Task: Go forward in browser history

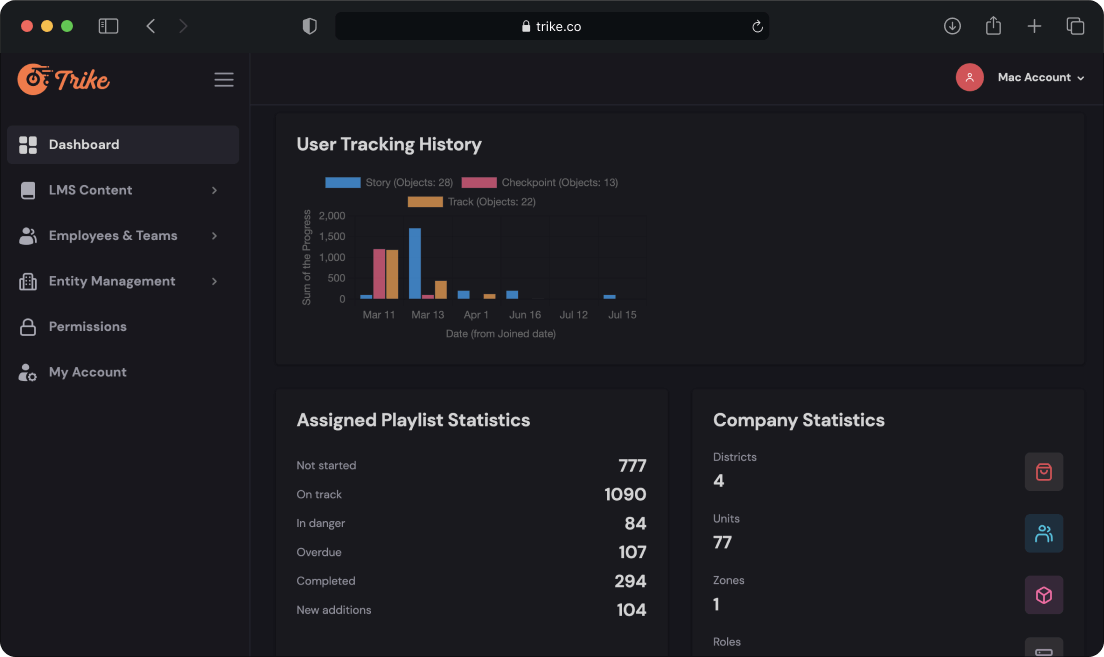Action: 183,26
